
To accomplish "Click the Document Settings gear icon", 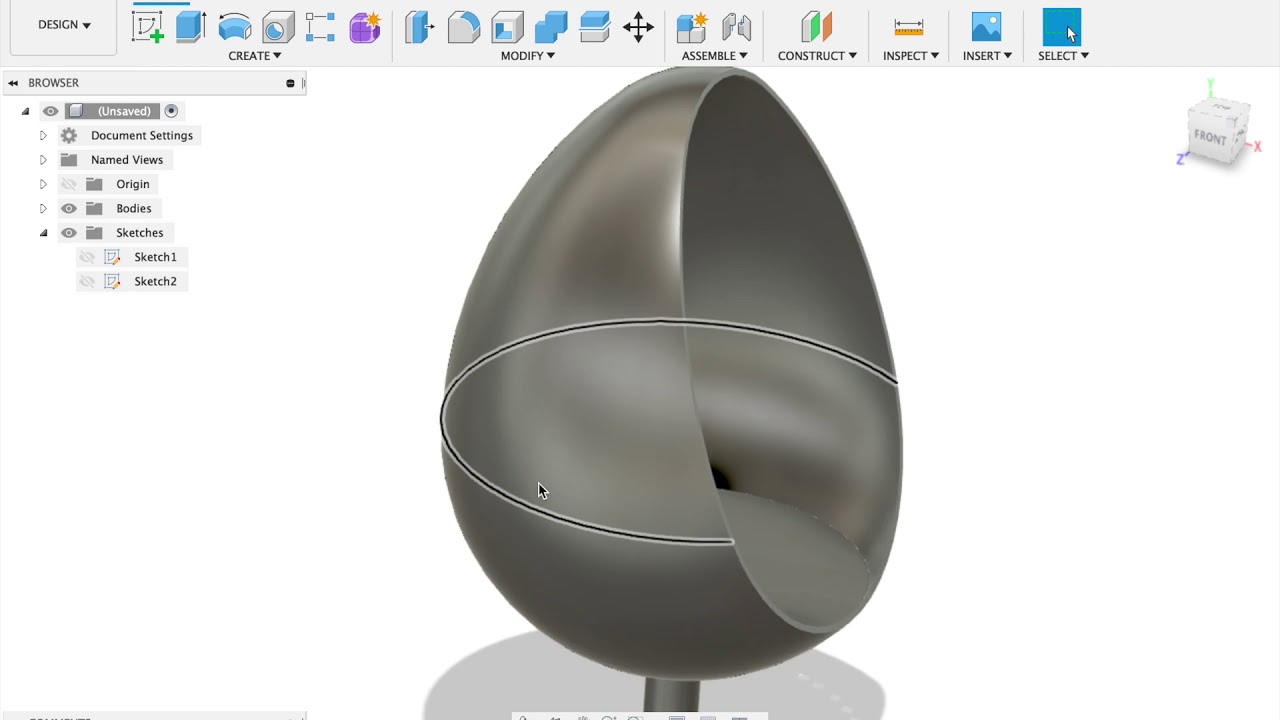I will click(69, 135).
